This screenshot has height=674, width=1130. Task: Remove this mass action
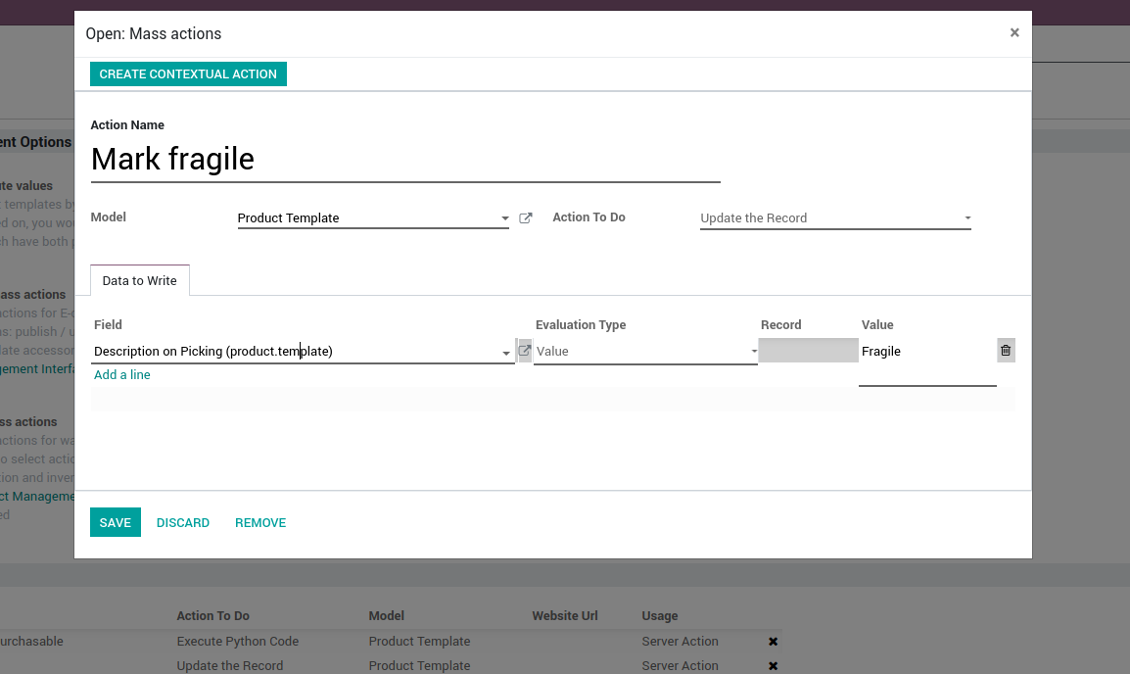(x=260, y=523)
